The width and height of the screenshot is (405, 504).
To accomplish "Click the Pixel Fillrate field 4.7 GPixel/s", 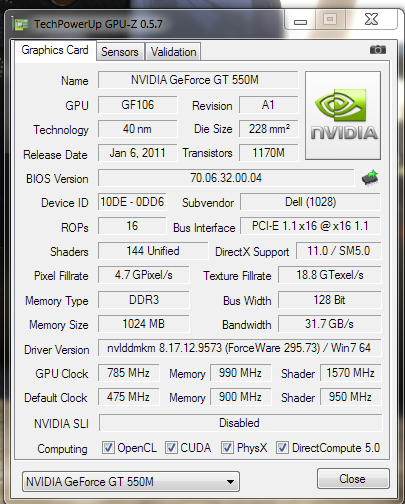I will point(144,275).
